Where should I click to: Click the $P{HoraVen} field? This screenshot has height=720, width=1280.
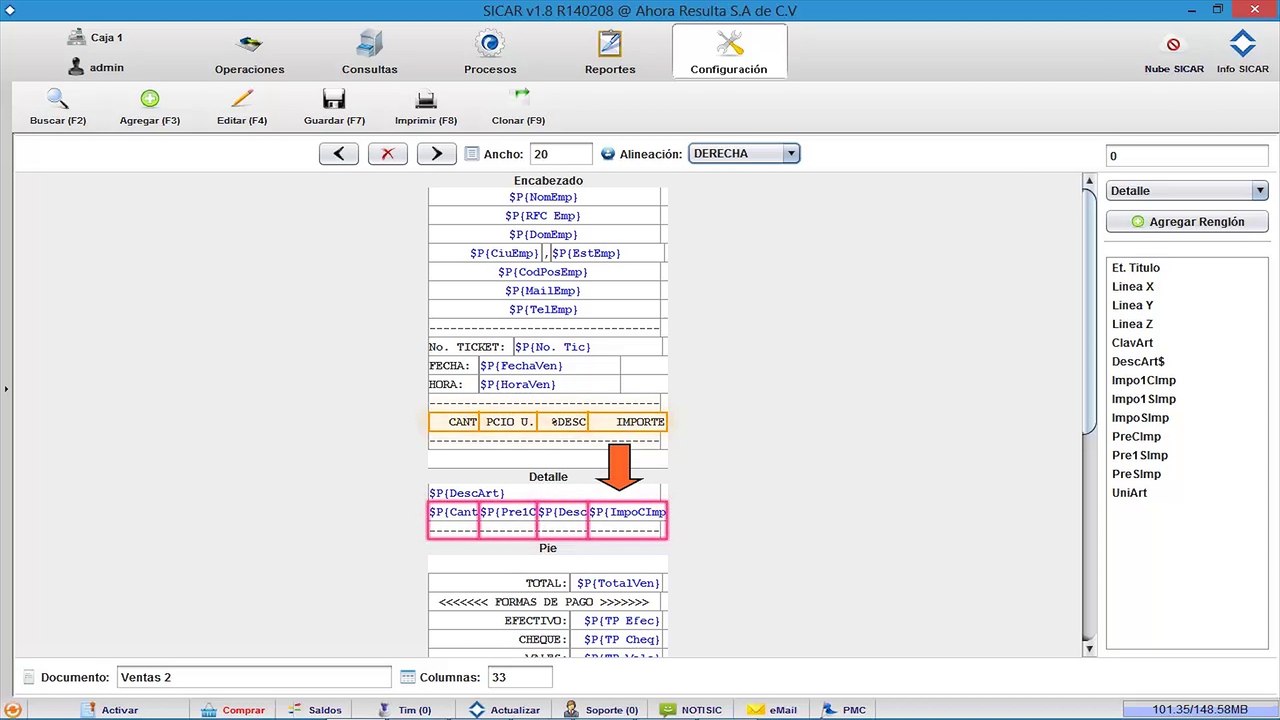pyautogui.click(x=549, y=385)
